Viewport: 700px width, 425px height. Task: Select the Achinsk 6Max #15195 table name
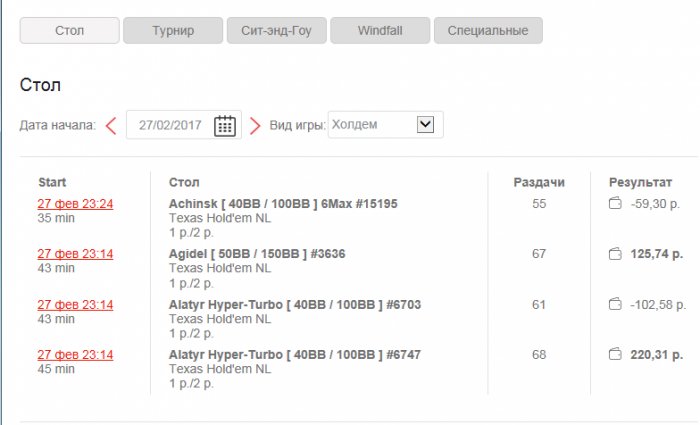283,204
